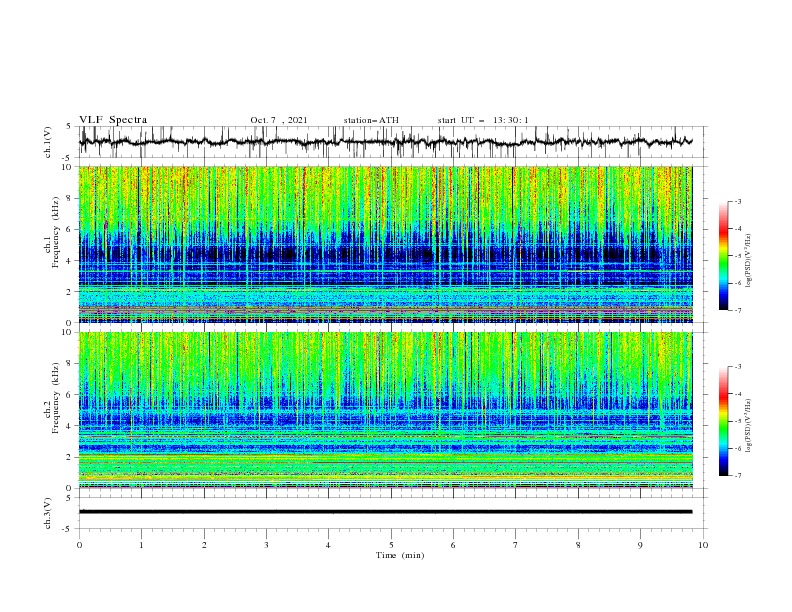Click the ch.3 flat voltage trace
792x612 pixels.
(386, 512)
